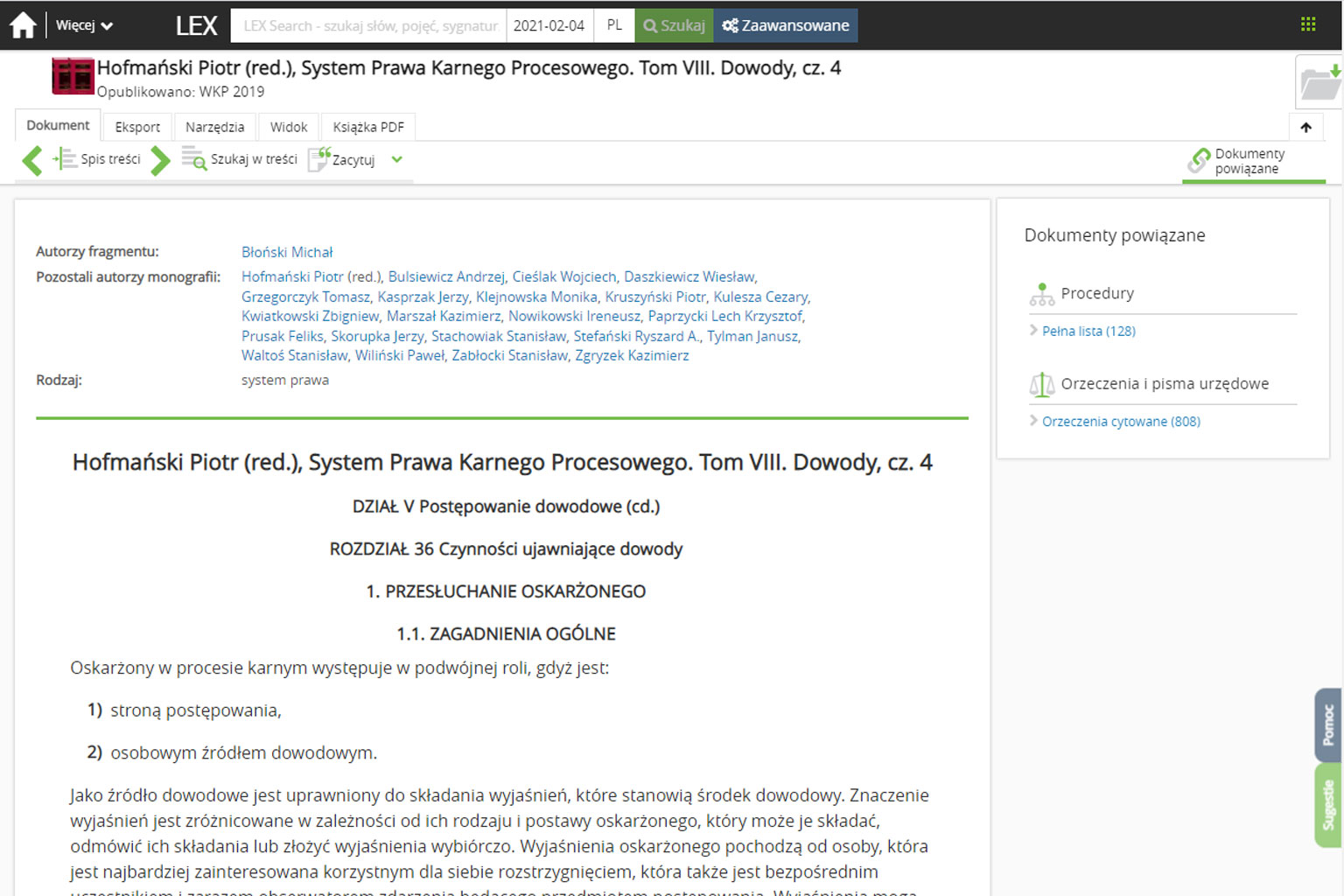Click heading 1.1. ZAGADNIENIA OGÓLNE
This screenshot has width=1344, height=896.
[506, 633]
